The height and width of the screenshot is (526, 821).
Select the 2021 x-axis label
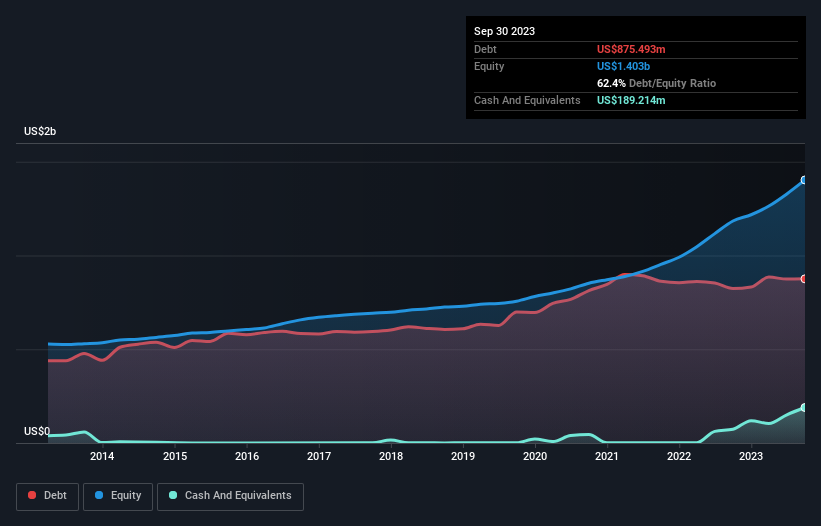607,456
